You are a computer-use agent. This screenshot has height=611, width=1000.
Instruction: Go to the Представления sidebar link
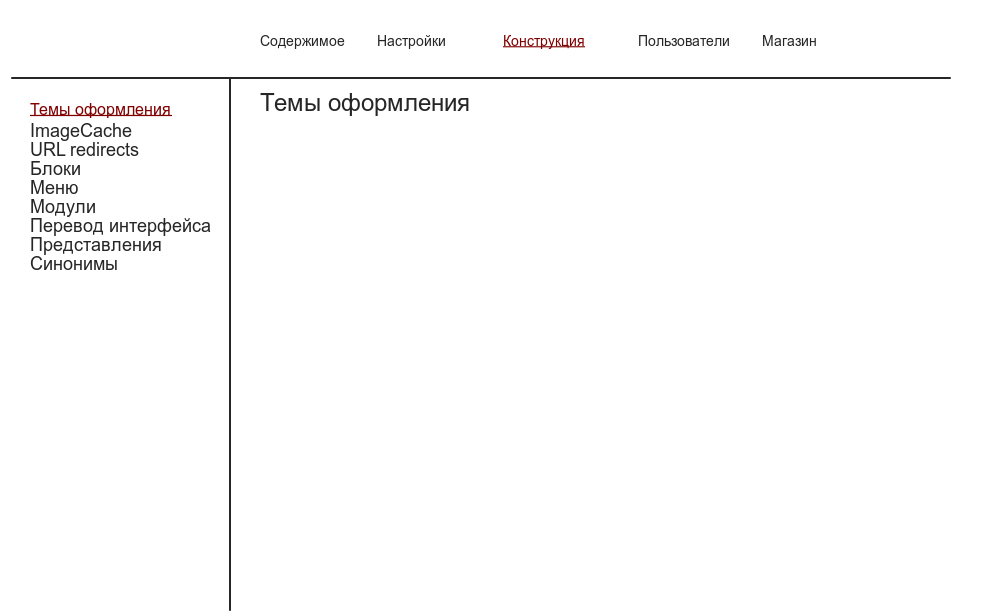(x=96, y=246)
